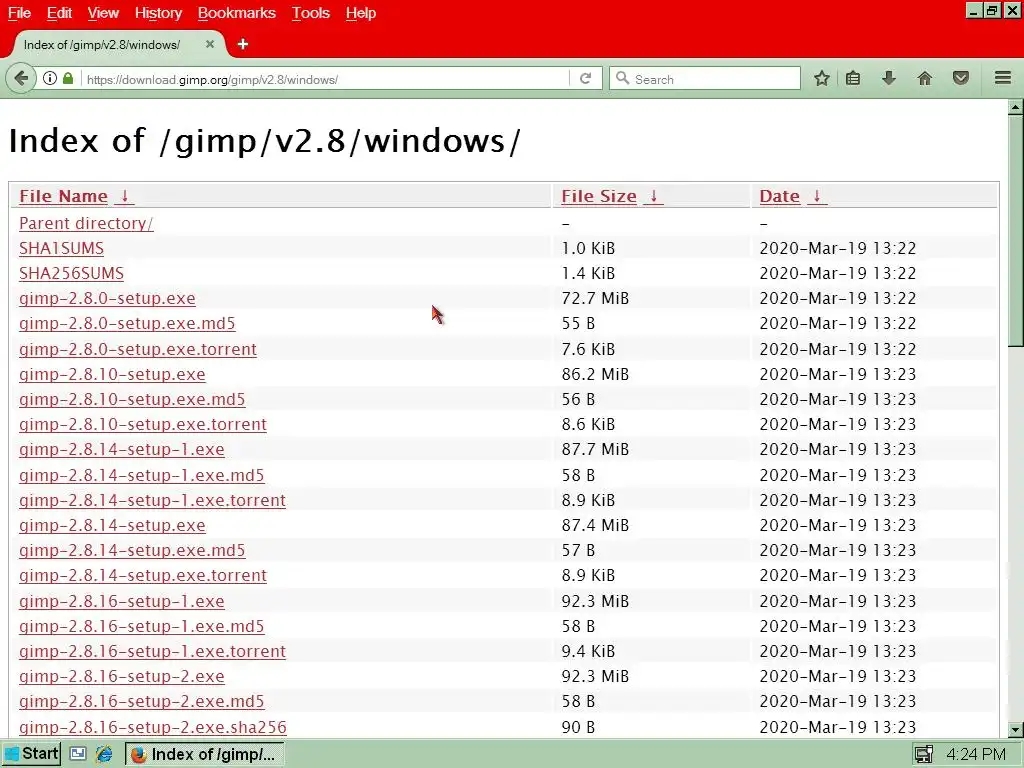Open the Help menu

(361, 13)
